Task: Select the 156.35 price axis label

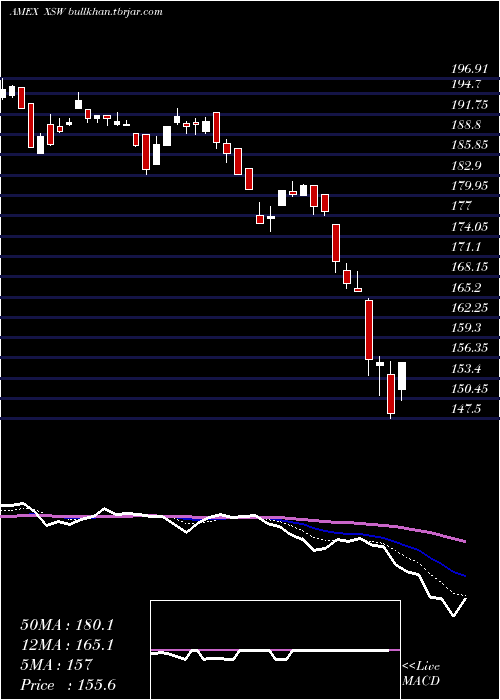Action: click(469, 348)
